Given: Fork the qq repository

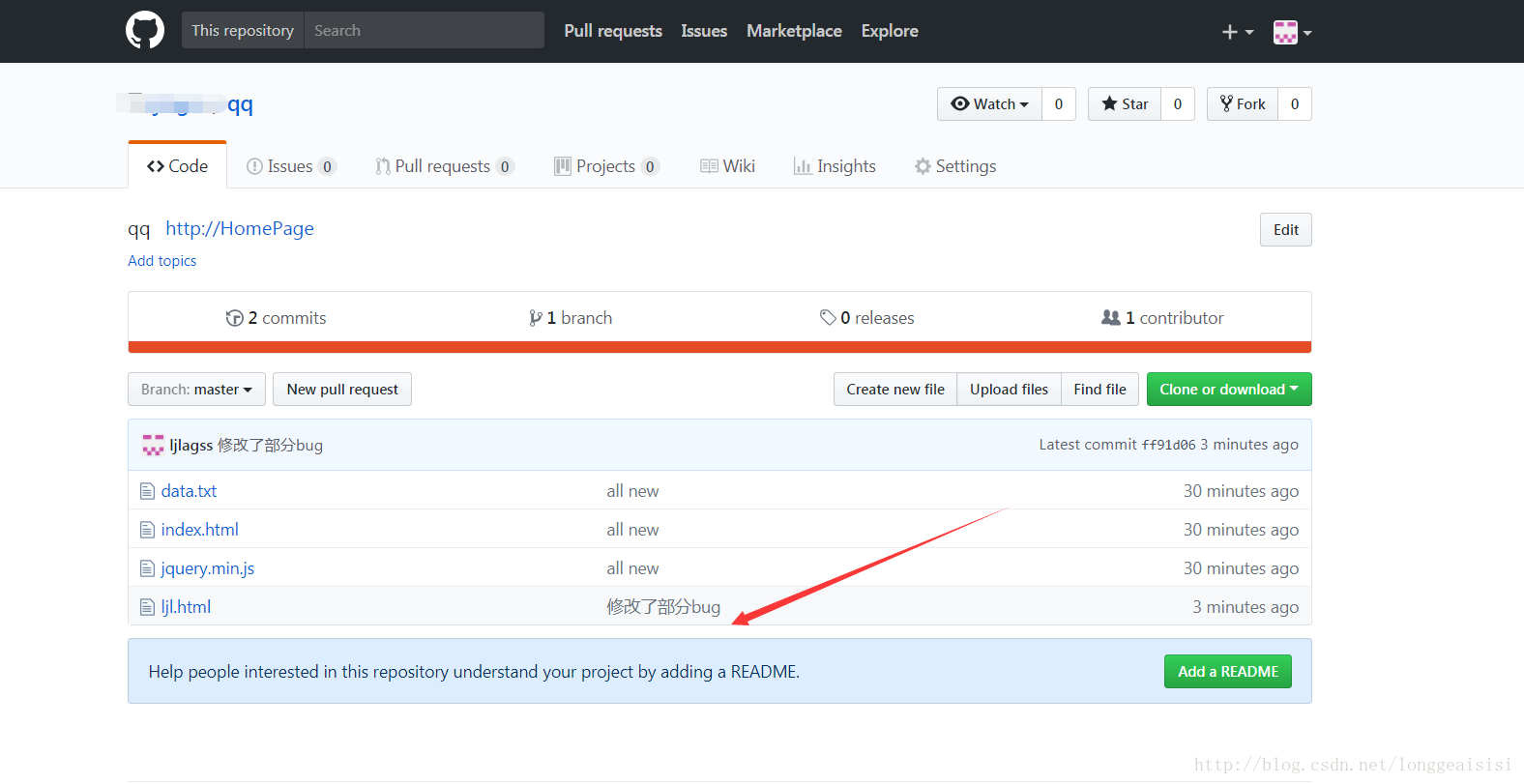Looking at the screenshot, I should (x=1243, y=104).
